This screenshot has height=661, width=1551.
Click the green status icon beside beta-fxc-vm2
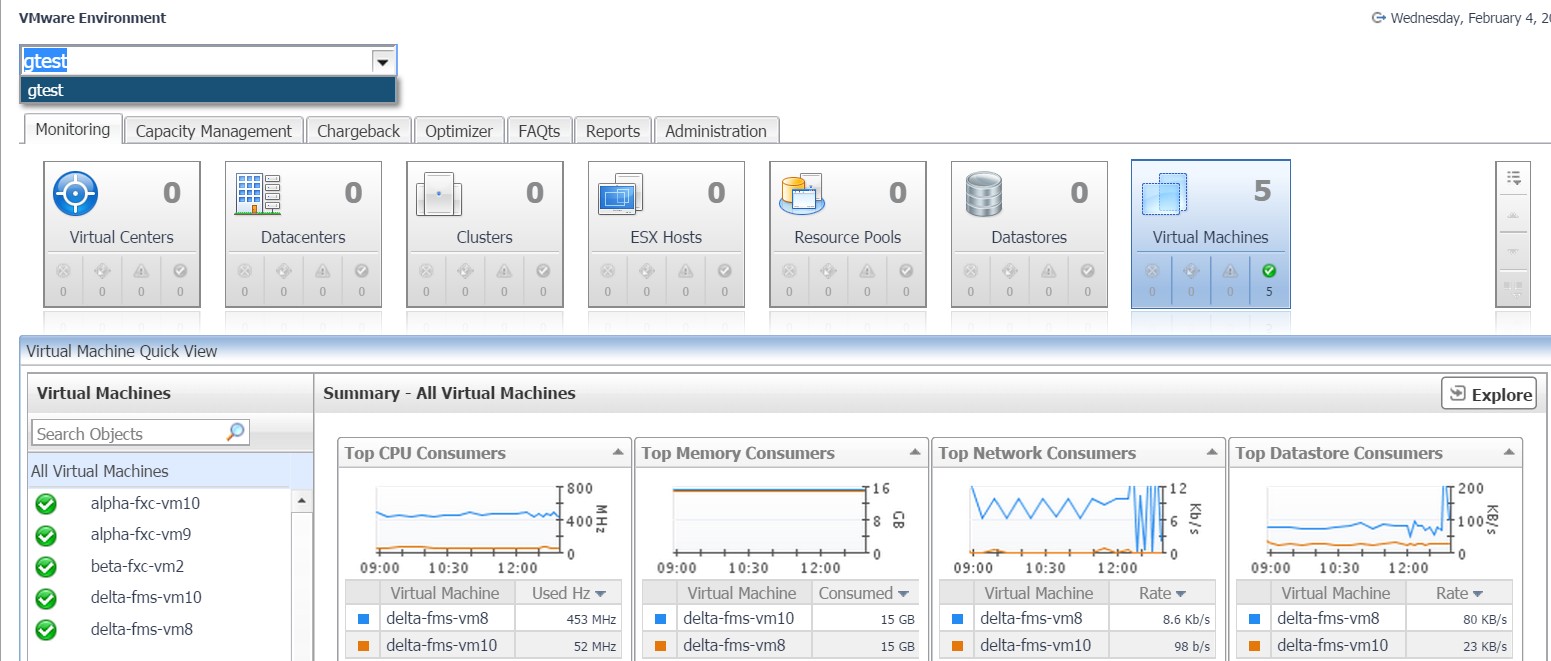(46, 567)
